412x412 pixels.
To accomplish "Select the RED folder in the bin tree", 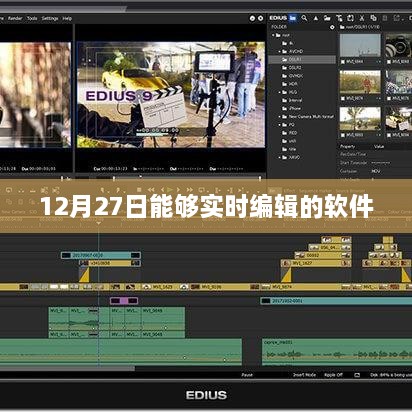I will (x=289, y=133).
